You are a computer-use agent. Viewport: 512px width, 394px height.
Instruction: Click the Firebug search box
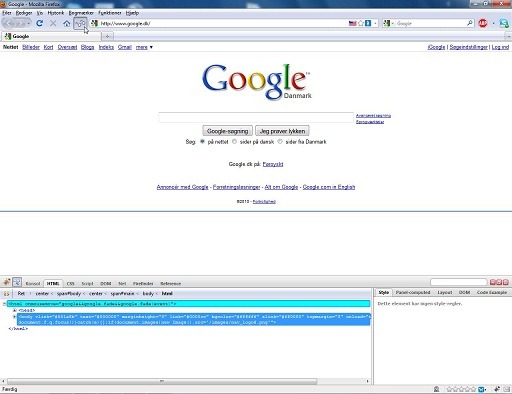(x=459, y=282)
